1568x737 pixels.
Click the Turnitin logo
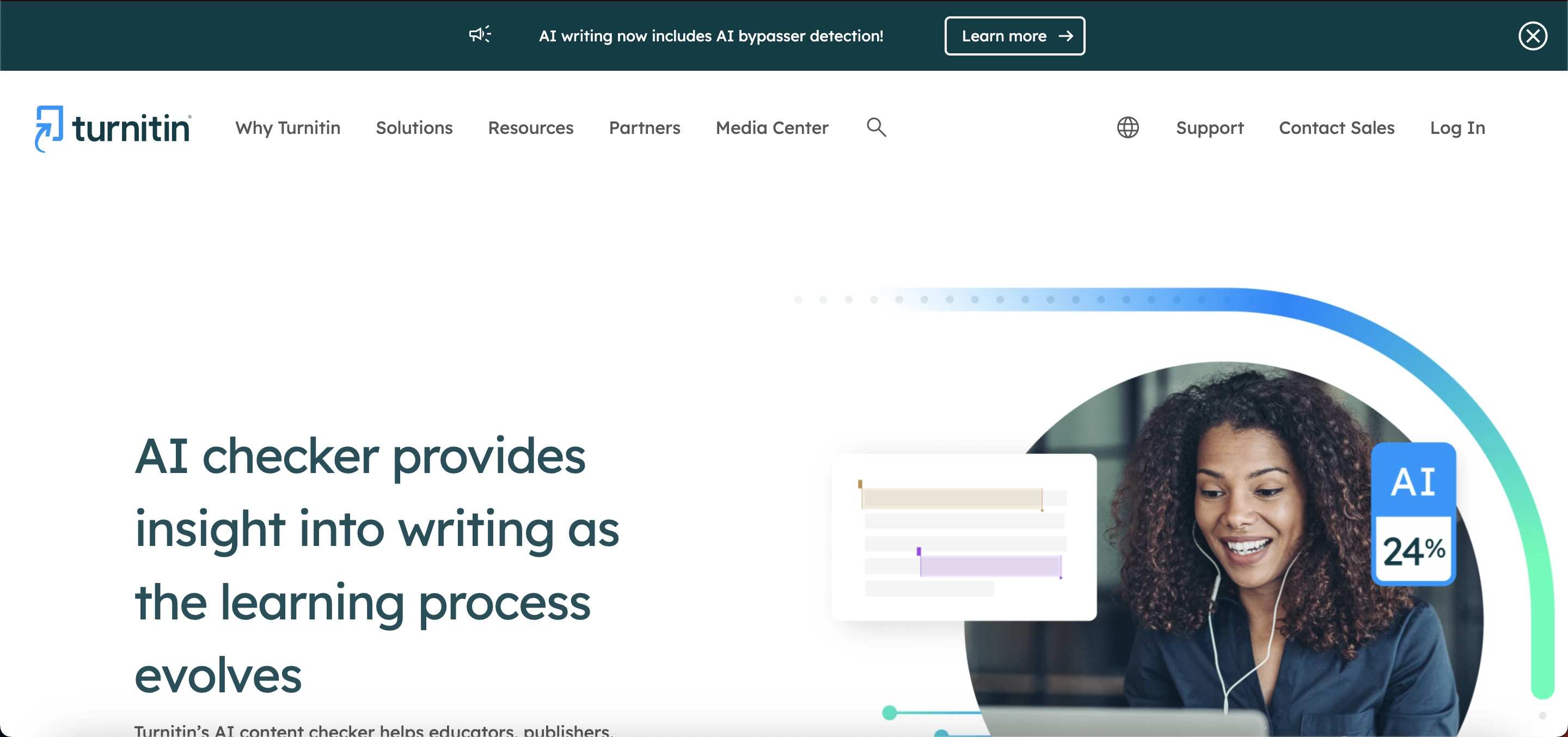(113, 128)
